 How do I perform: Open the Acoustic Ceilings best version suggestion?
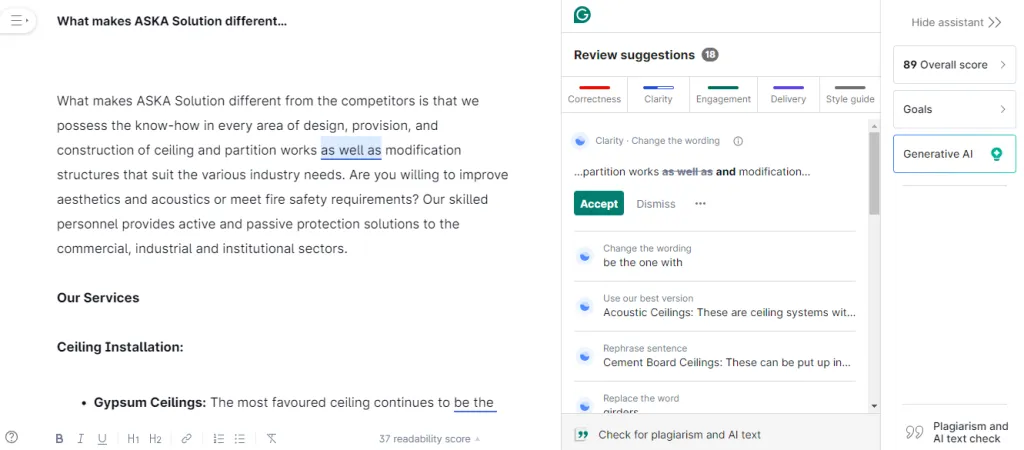pyautogui.click(x=714, y=306)
